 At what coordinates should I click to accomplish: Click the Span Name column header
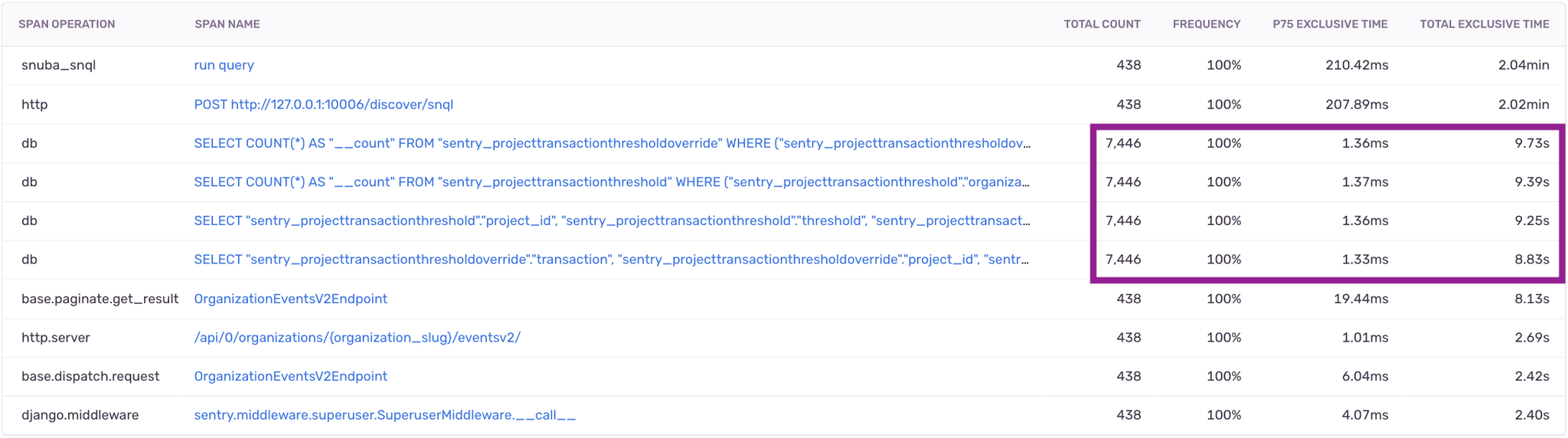[227, 25]
